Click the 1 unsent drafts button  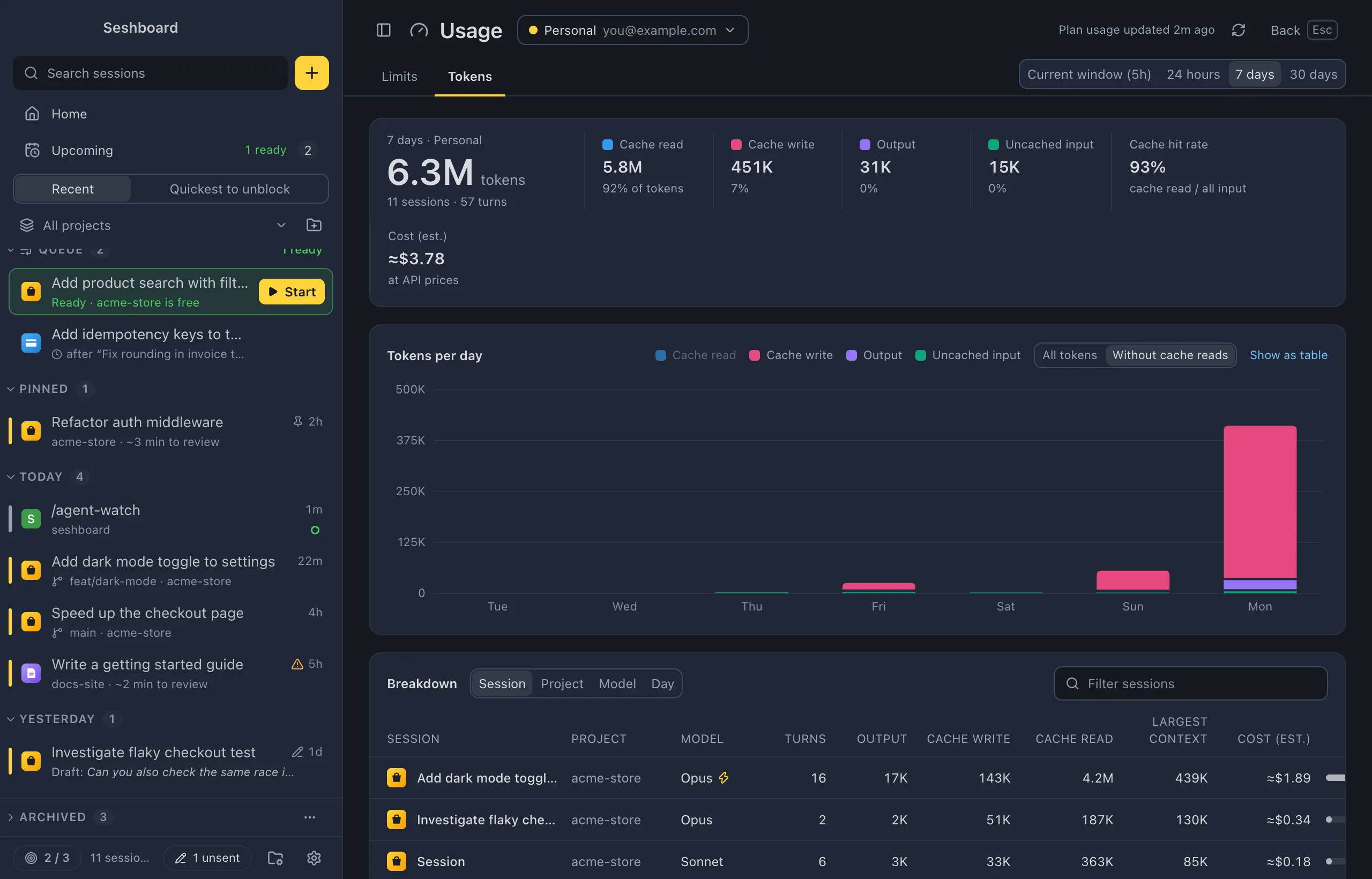click(207, 858)
